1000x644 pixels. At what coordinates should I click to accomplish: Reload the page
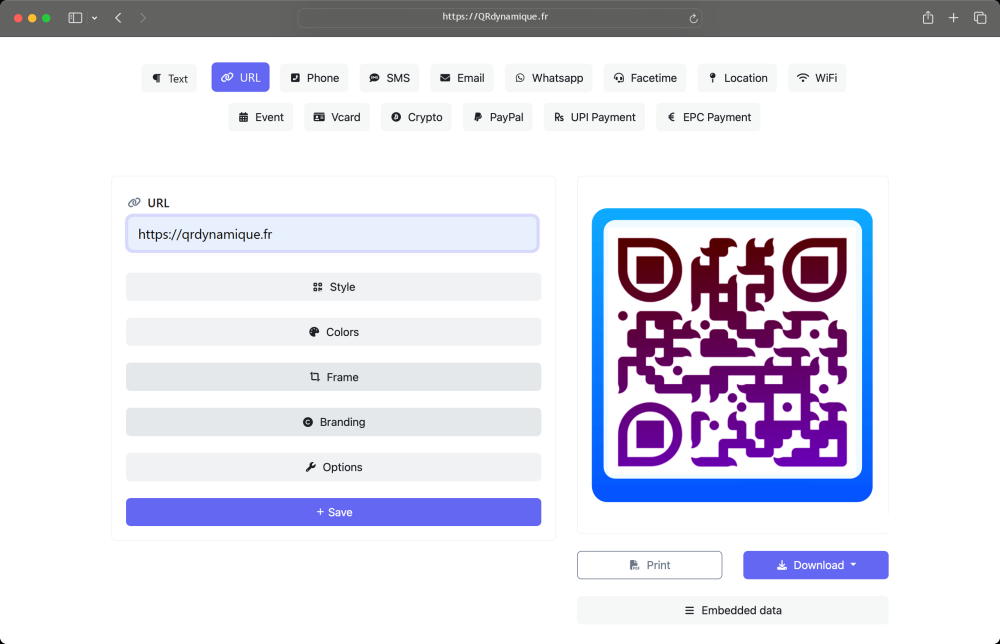[693, 18]
